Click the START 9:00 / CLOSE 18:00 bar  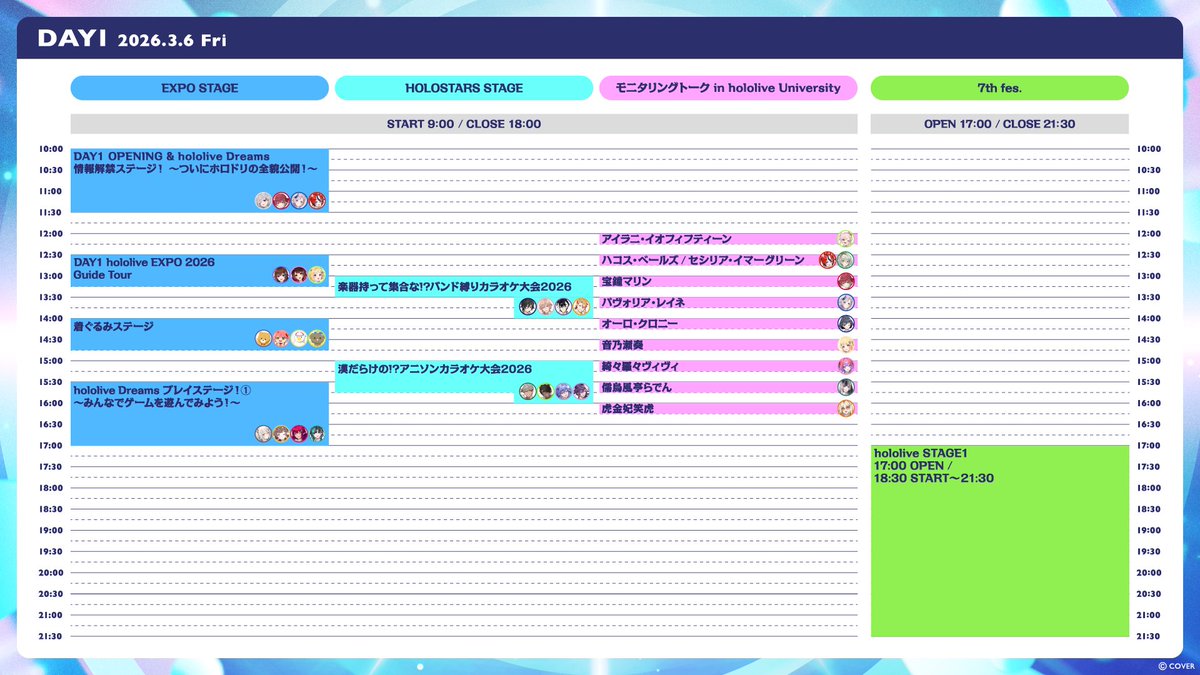pyautogui.click(x=463, y=123)
